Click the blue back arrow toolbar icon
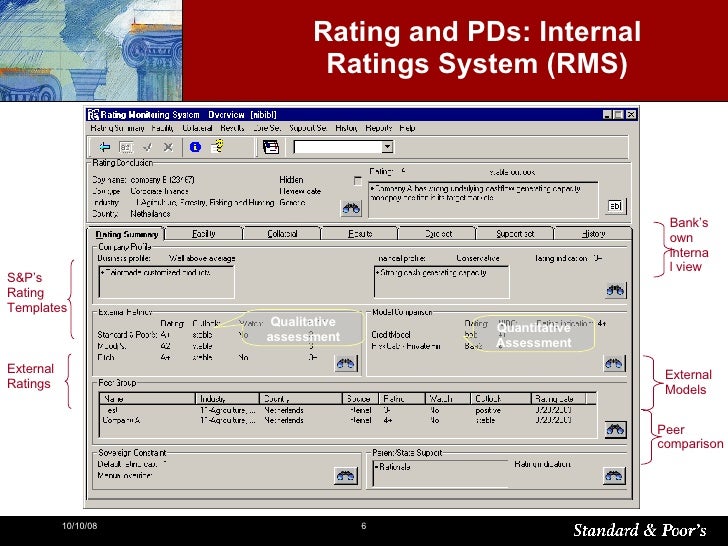The height and width of the screenshot is (546, 728). (105, 146)
